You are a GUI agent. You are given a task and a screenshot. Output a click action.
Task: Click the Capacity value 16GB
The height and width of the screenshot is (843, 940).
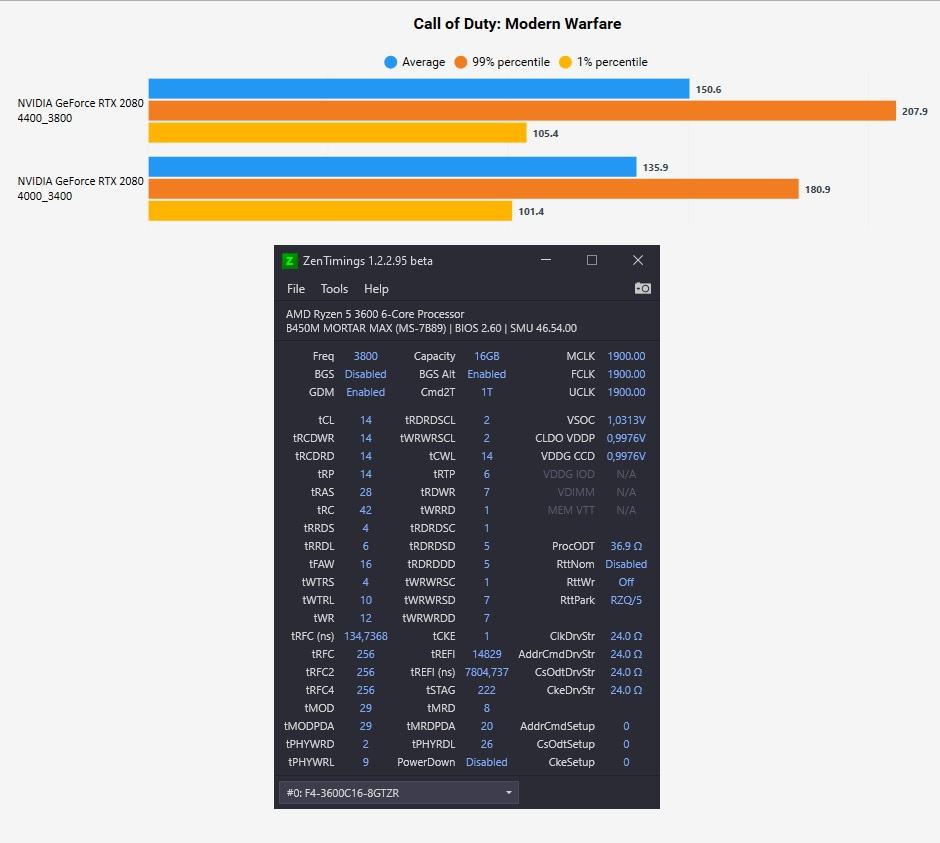[487, 356]
